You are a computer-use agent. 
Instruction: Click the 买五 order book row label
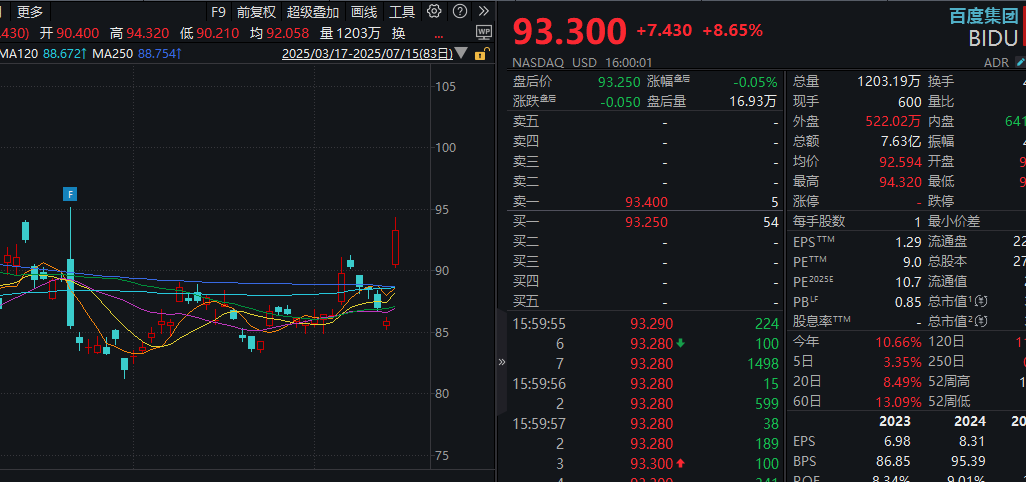[x=527, y=302]
